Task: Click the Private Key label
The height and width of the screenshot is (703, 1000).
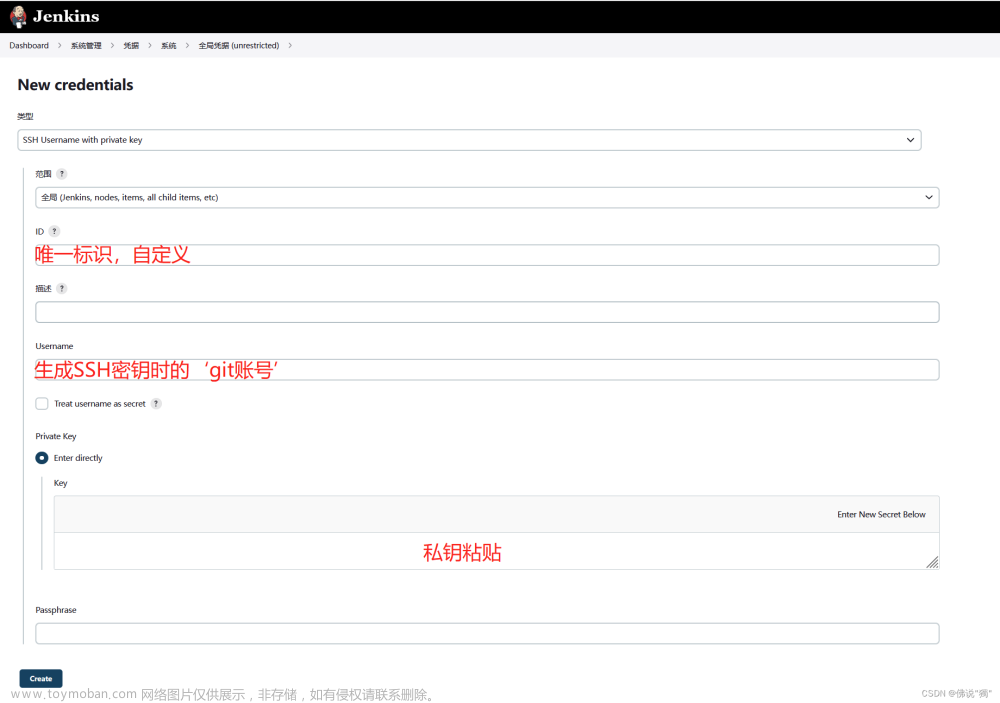Action: point(55,436)
